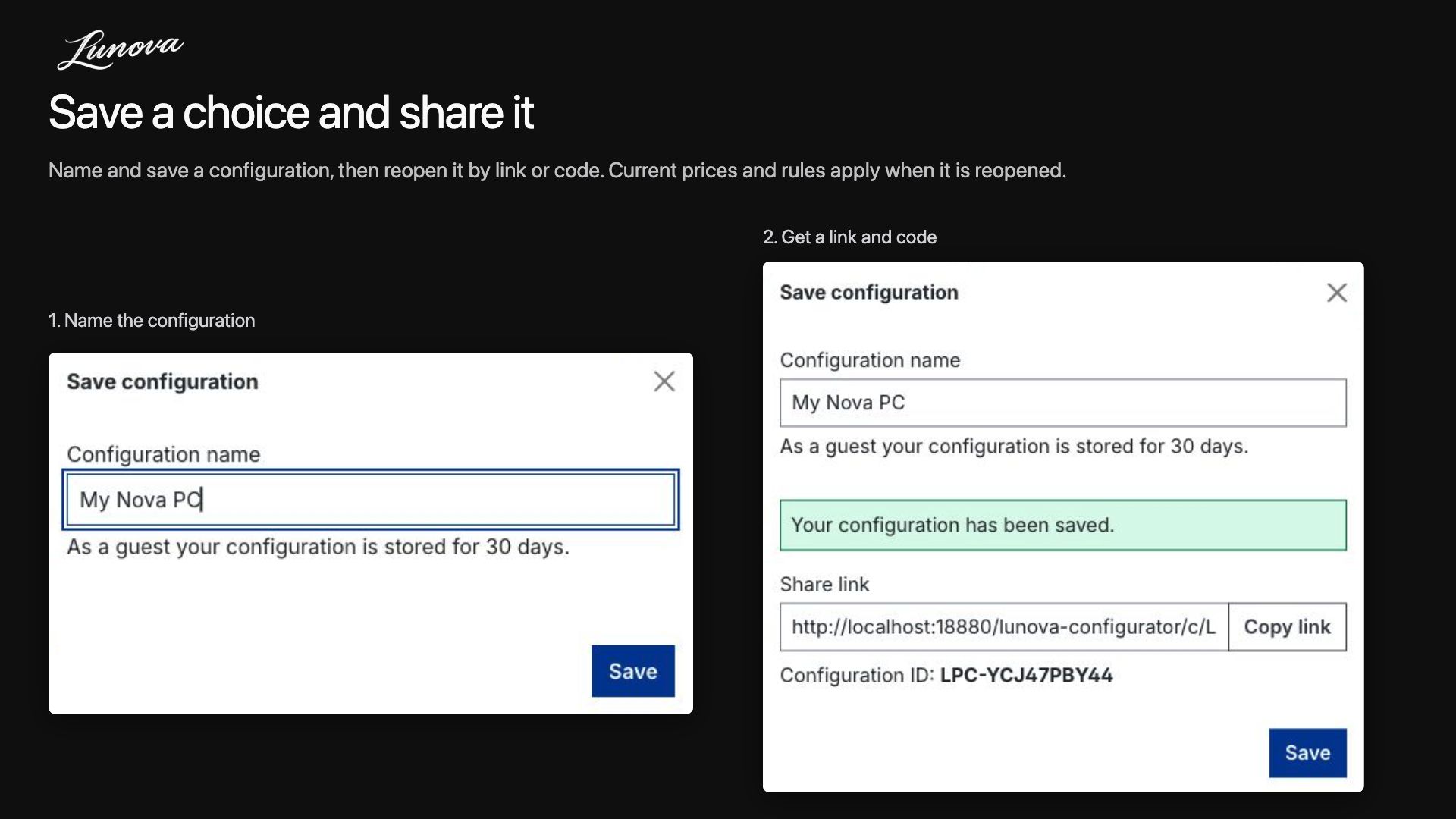Click the Share link URL field
Viewport: 1456px width, 819px height.
pos(1004,627)
